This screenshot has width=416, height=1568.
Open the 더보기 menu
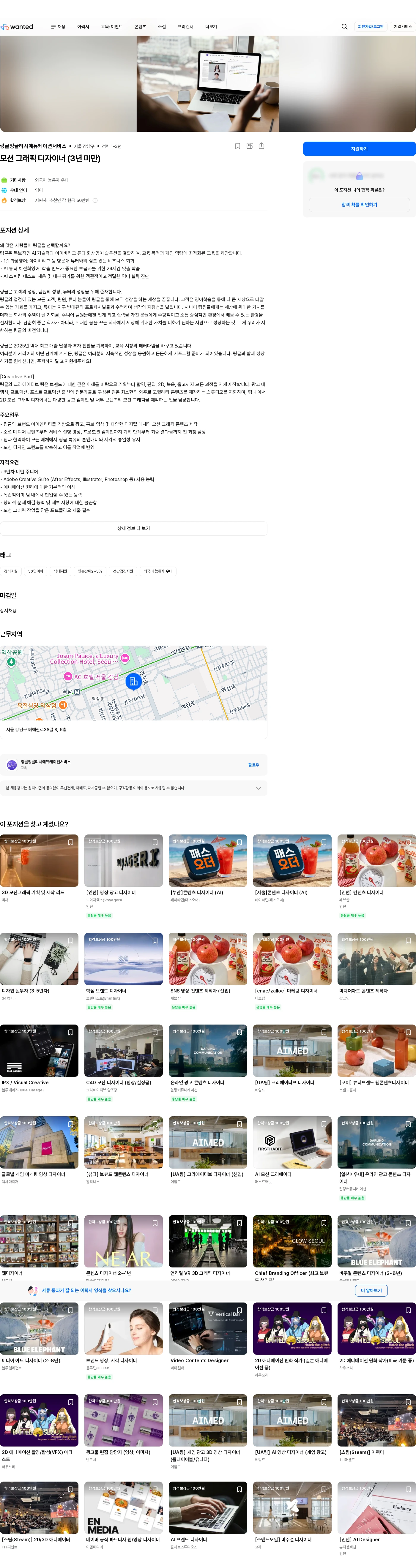click(211, 27)
